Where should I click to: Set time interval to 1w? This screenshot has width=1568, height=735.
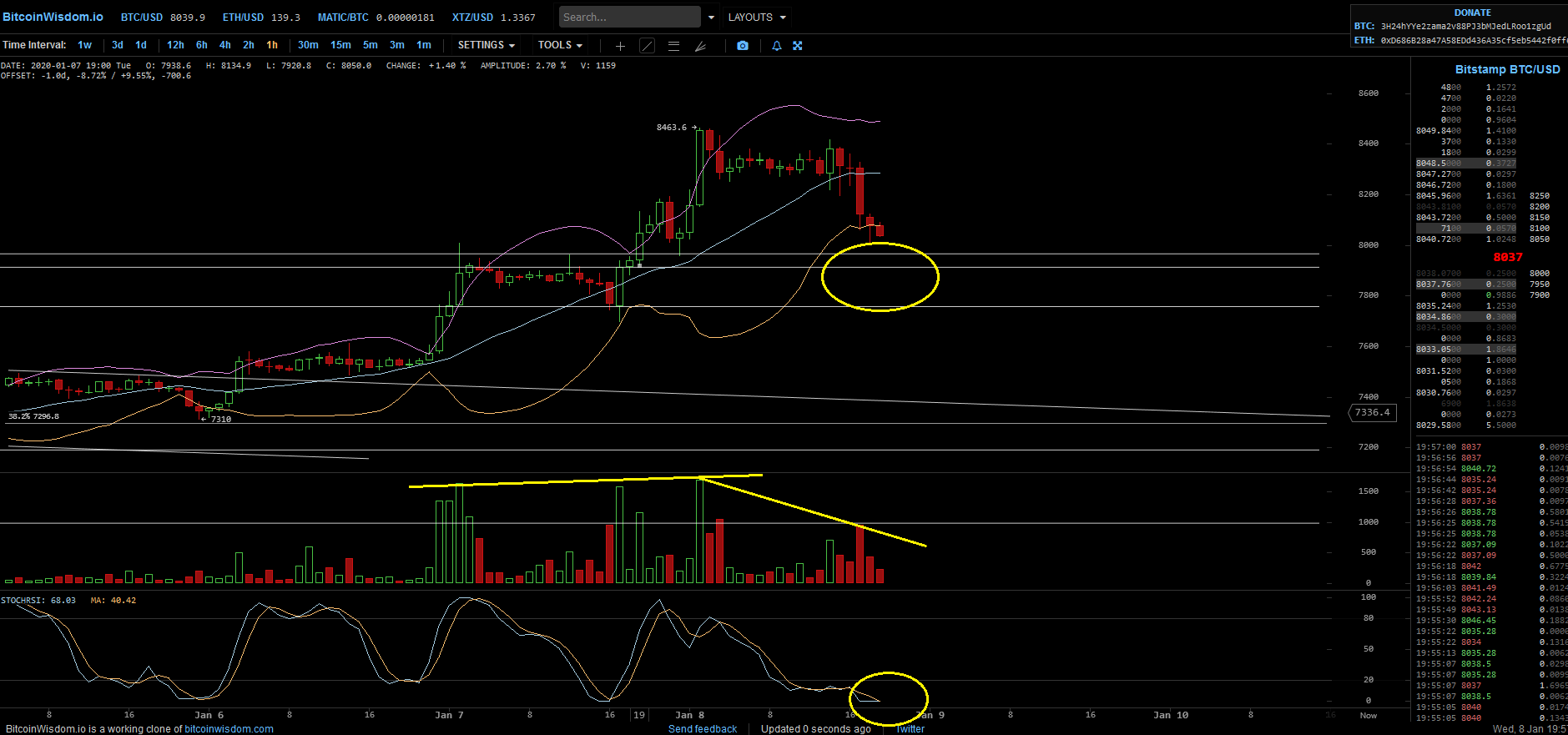(x=84, y=45)
